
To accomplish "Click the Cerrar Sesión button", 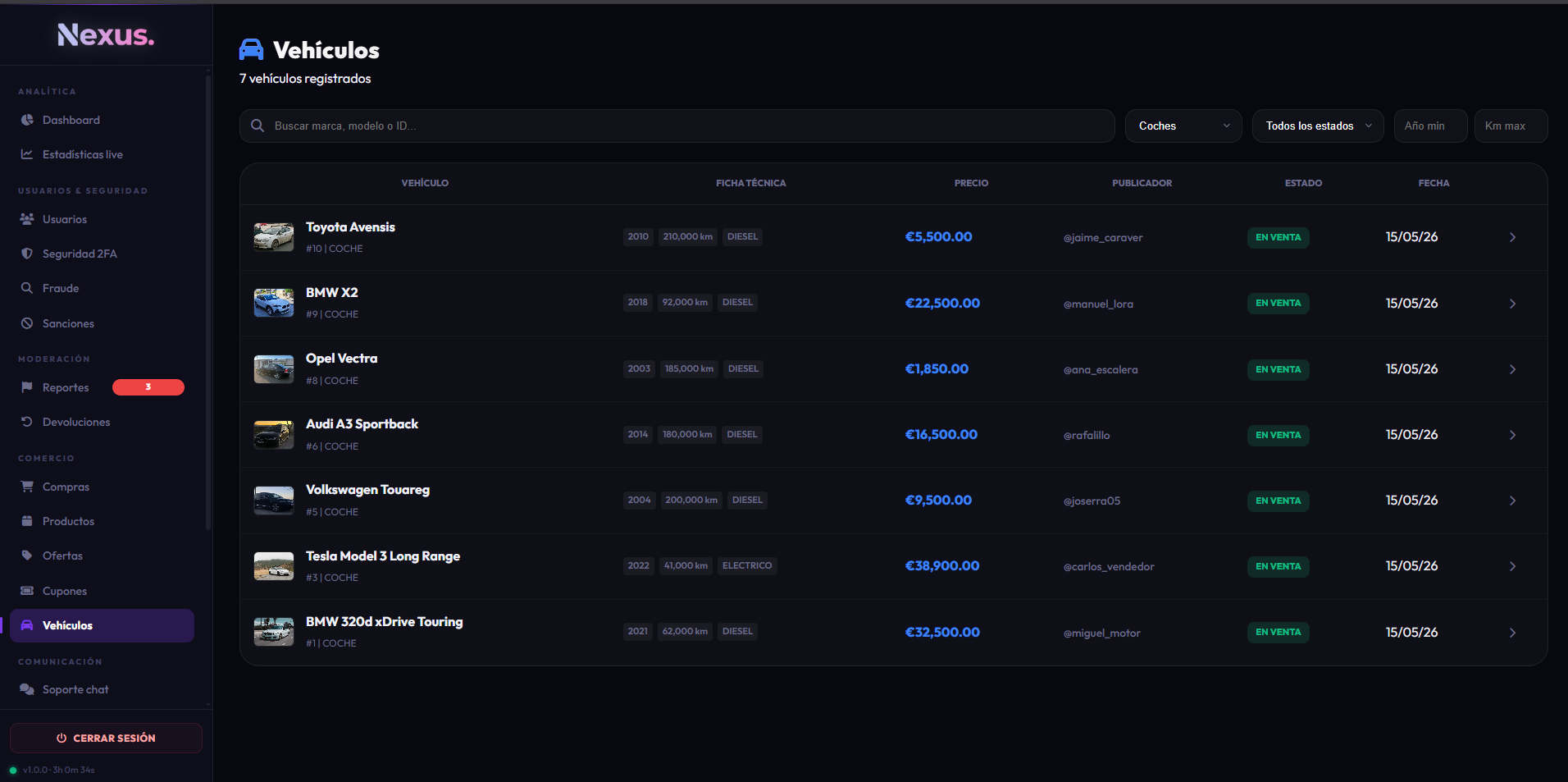I will (x=106, y=738).
